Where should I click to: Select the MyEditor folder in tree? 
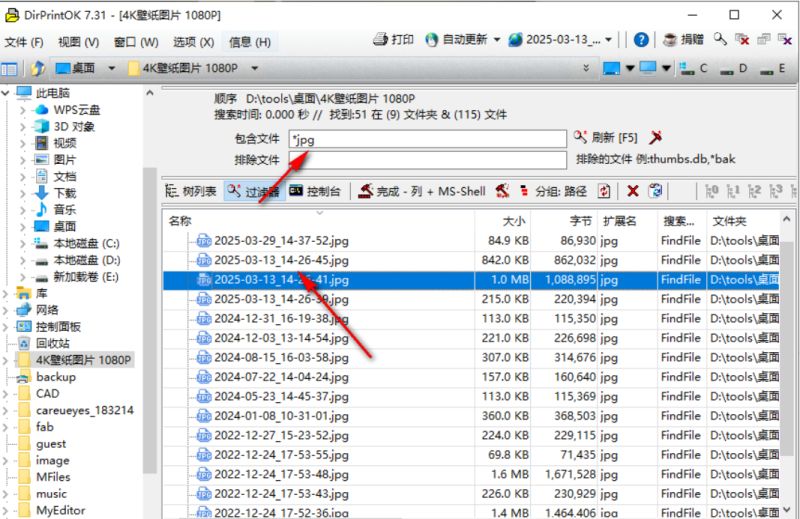pos(61,510)
